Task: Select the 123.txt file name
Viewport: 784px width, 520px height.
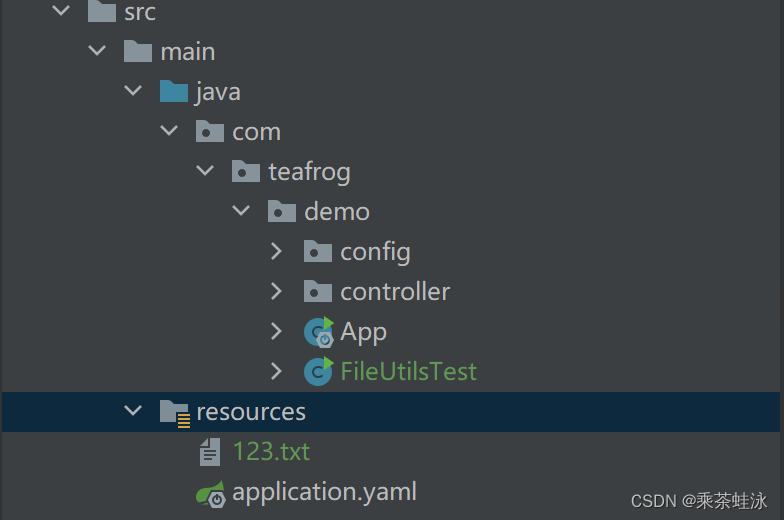Action: click(272, 452)
